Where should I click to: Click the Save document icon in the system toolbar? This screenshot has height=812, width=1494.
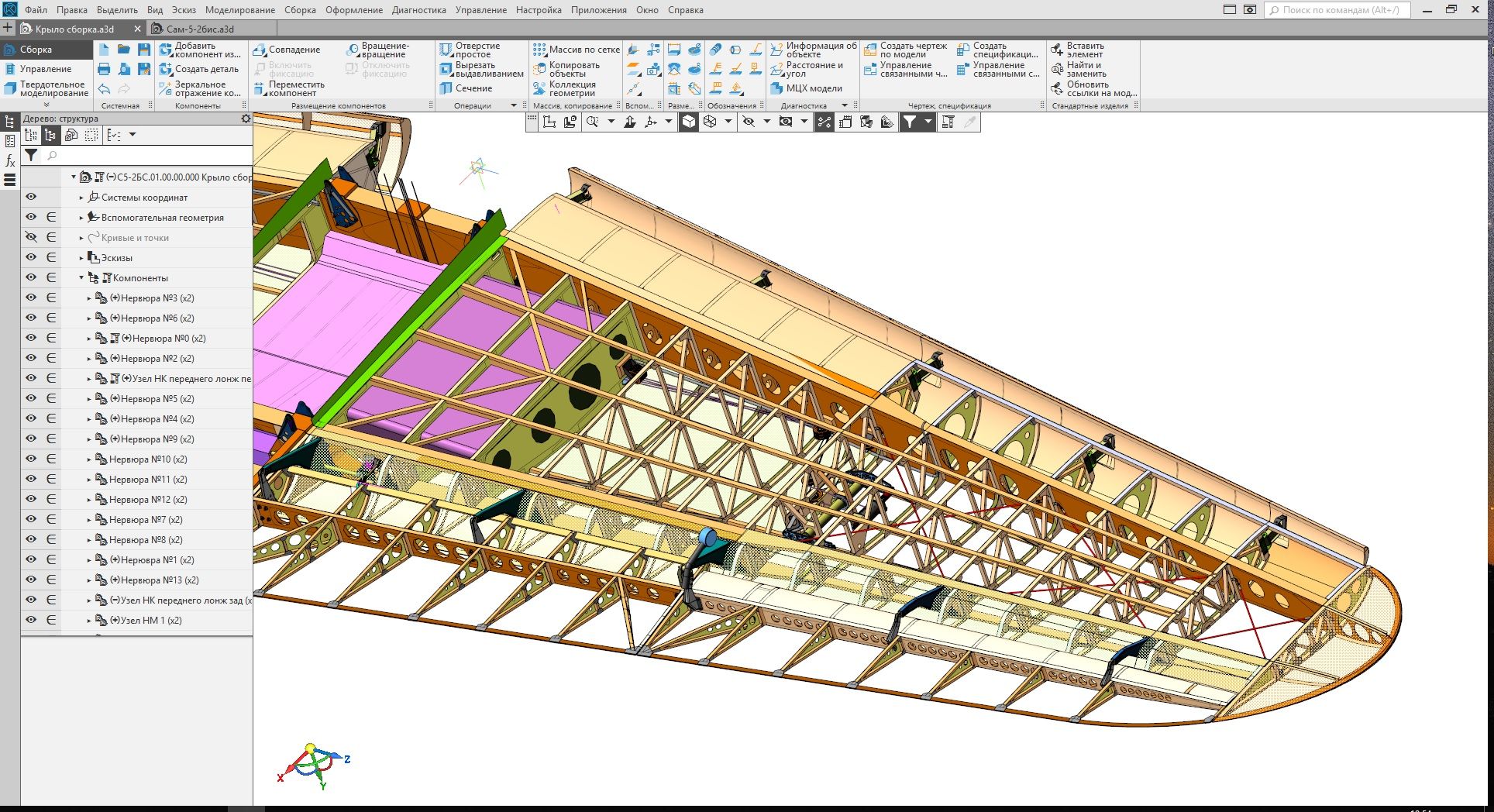[x=143, y=50]
